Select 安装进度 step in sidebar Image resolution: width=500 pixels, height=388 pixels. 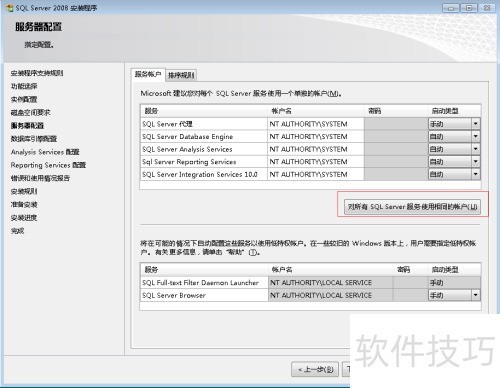24,218
